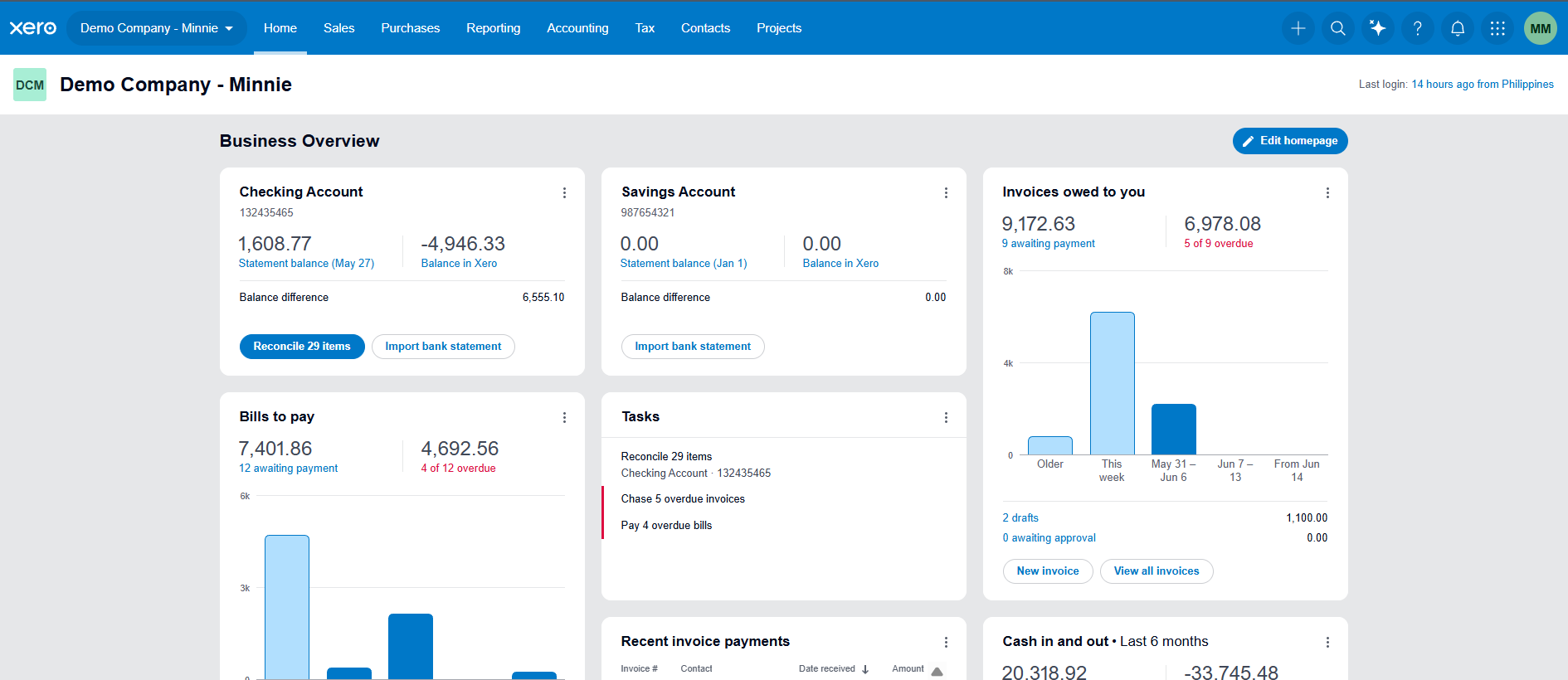Open Checking Account Balance in Xero link
This screenshot has height=680, width=1568.
click(x=459, y=264)
